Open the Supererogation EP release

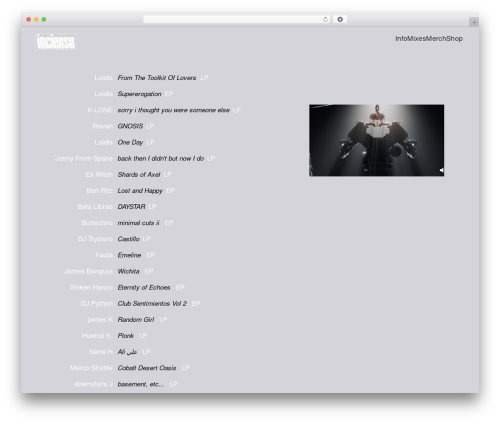(139, 94)
